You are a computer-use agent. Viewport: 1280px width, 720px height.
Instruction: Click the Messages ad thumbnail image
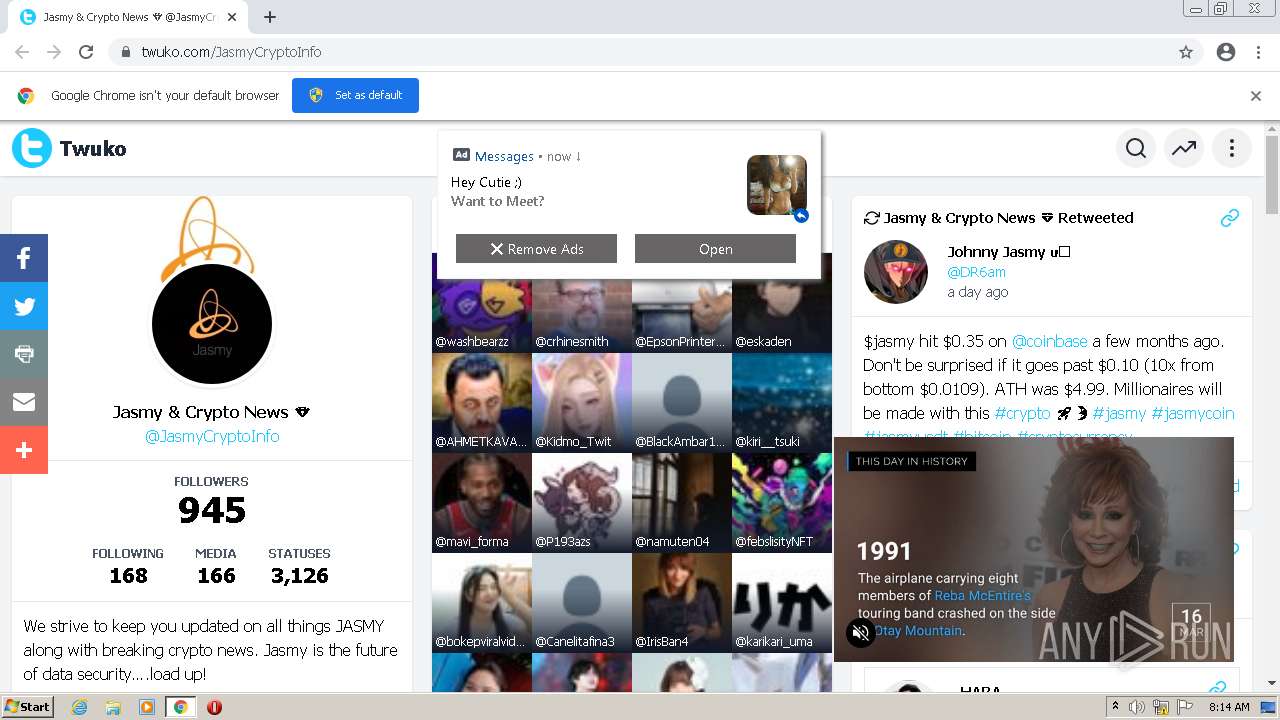coord(777,185)
